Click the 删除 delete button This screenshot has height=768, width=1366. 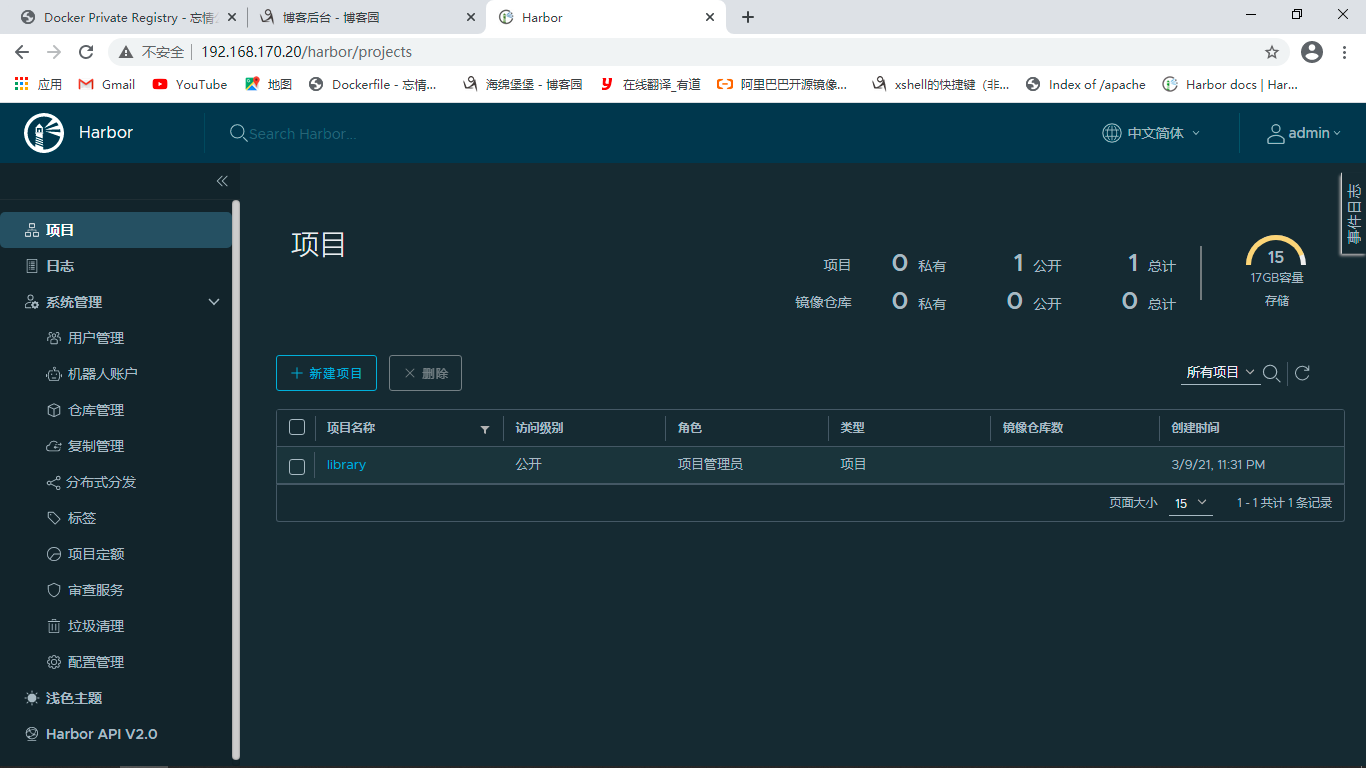coord(425,373)
